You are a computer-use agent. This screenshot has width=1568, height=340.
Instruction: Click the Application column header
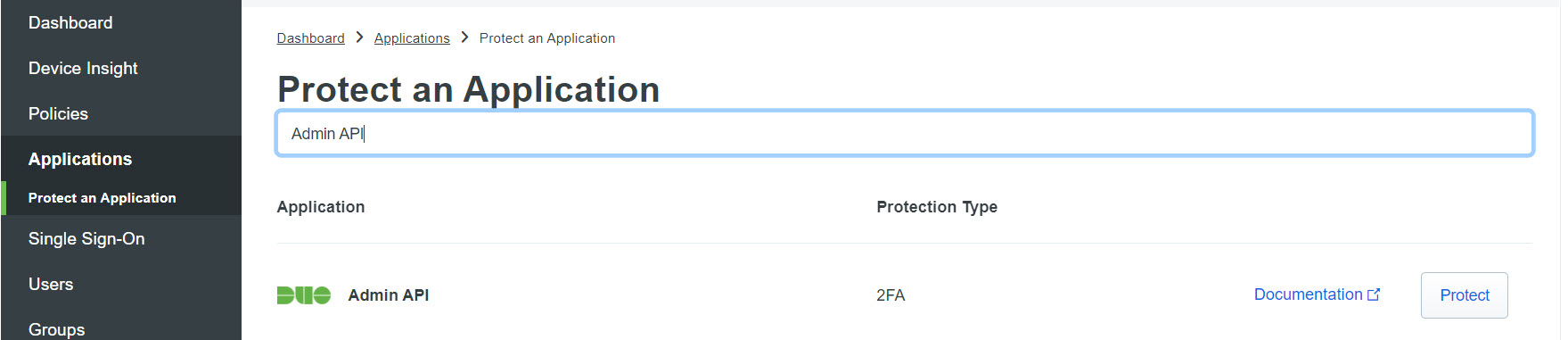click(x=321, y=207)
